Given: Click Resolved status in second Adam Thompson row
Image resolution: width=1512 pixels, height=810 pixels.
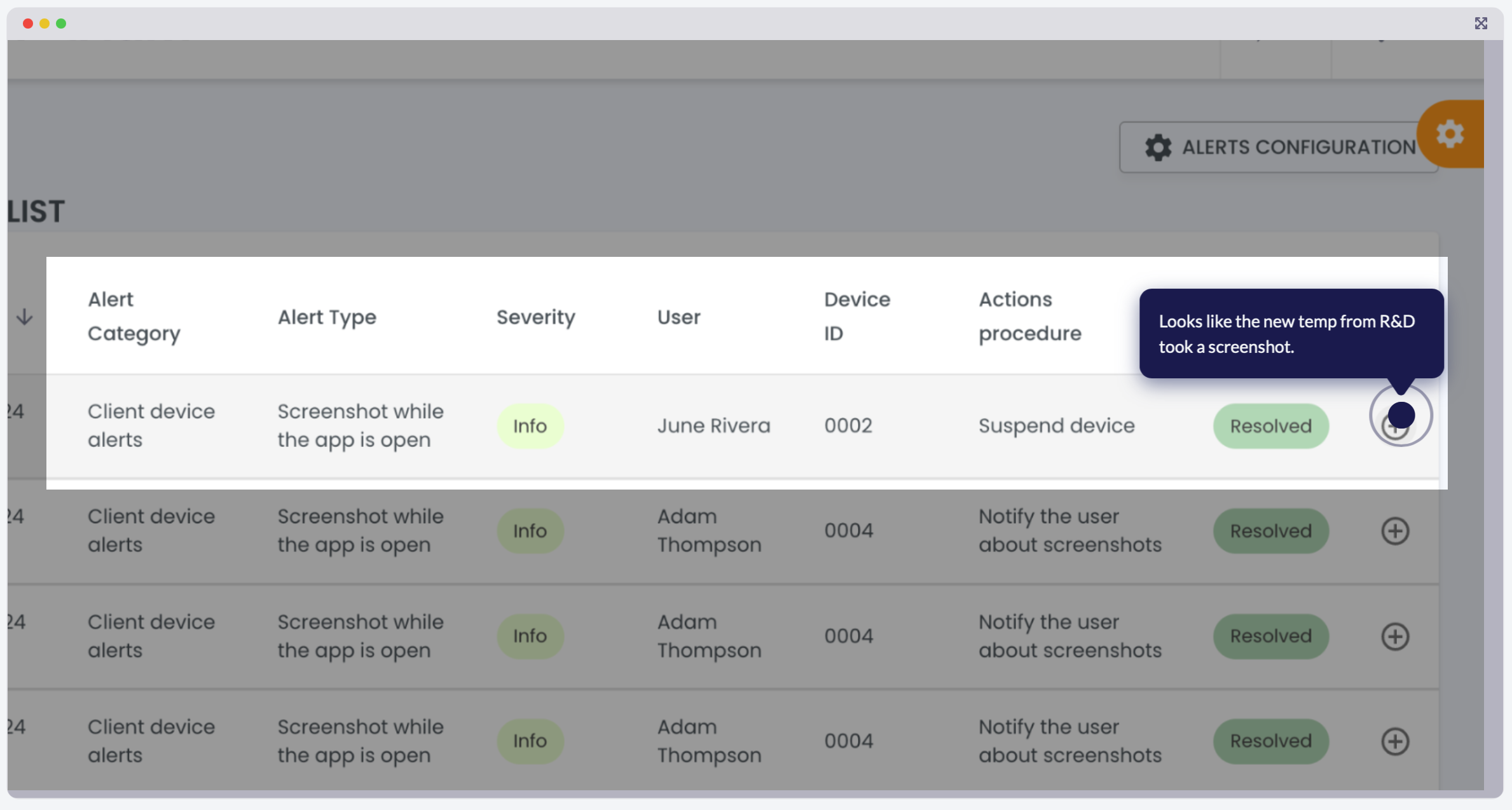Looking at the screenshot, I should pyautogui.click(x=1271, y=636).
